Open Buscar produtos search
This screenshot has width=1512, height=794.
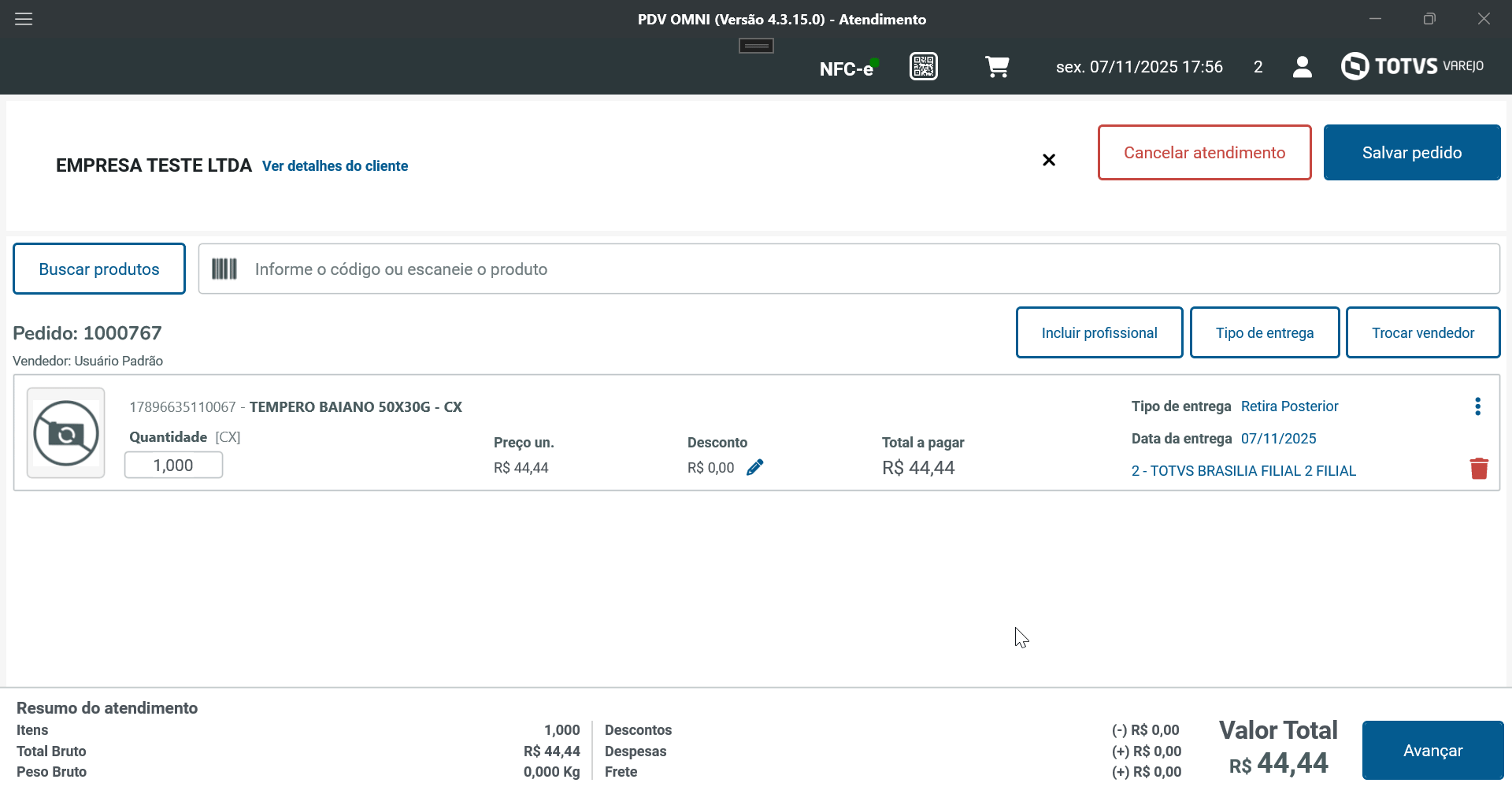pos(99,269)
